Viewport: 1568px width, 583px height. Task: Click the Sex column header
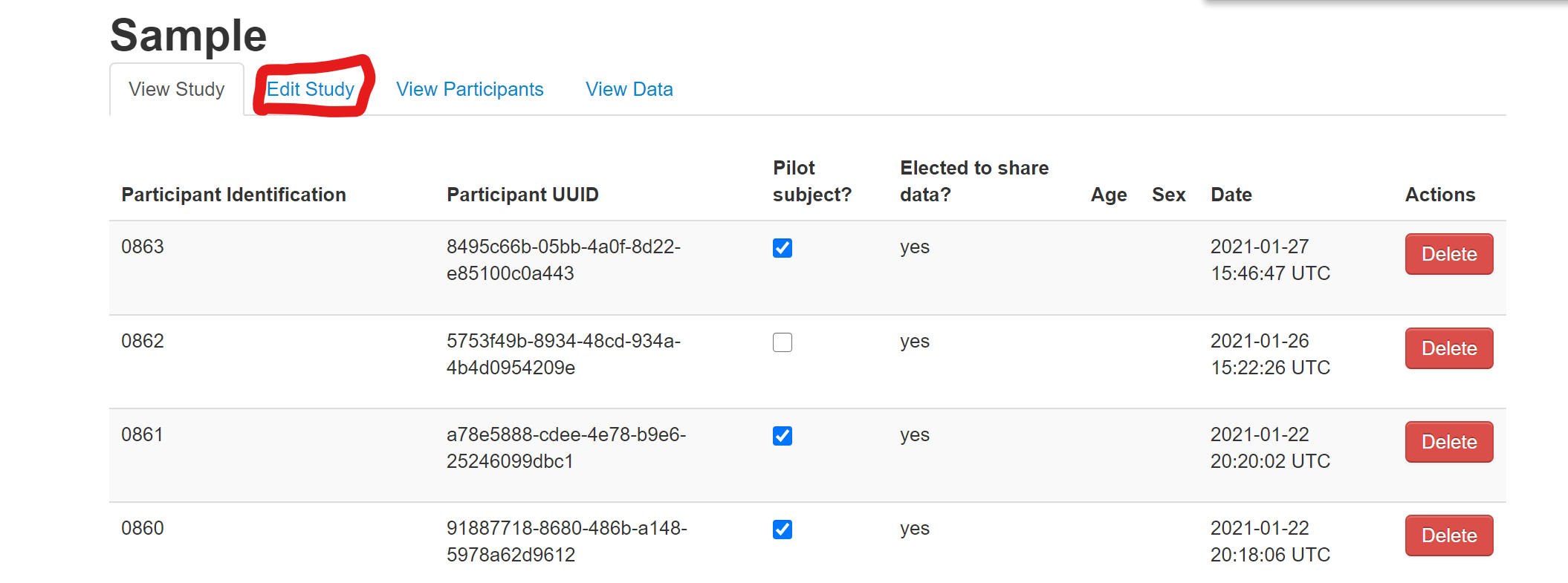[x=1168, y=195]
